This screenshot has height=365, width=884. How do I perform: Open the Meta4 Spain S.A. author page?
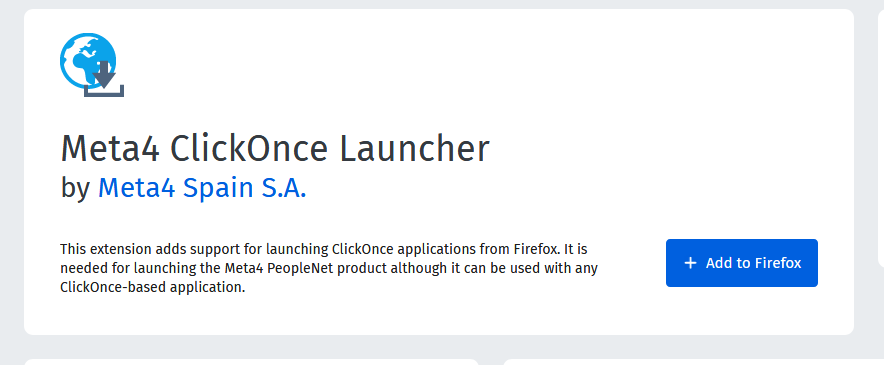(x=202, y=188)
